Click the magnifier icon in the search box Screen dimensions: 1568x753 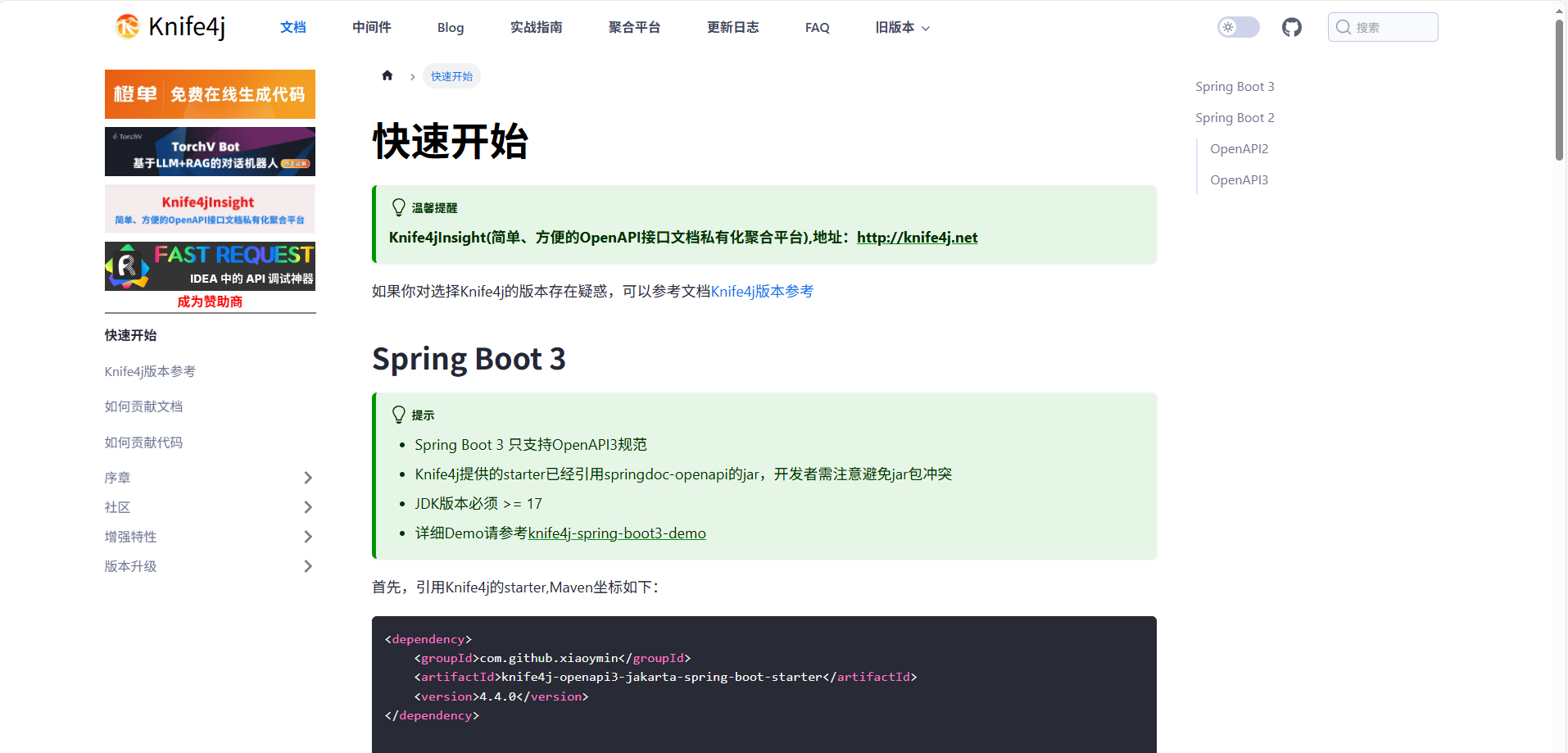coord(1343,26)
